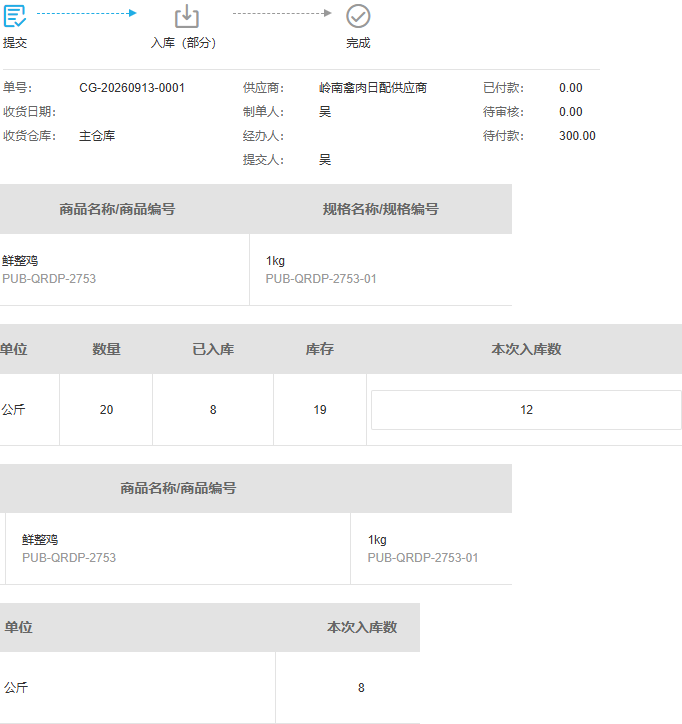Screen dimensions: 682x724
Task: Click quantity cell 20
Action: [106, 410]
